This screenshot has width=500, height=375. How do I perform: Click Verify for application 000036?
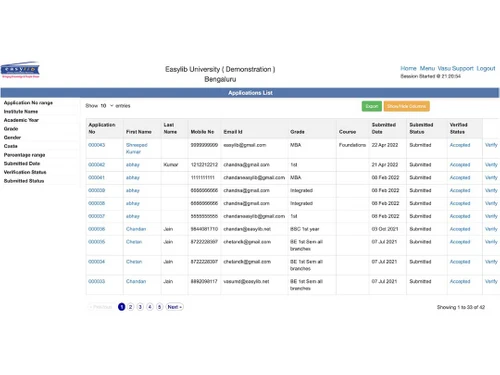click(x=491, y=229)
